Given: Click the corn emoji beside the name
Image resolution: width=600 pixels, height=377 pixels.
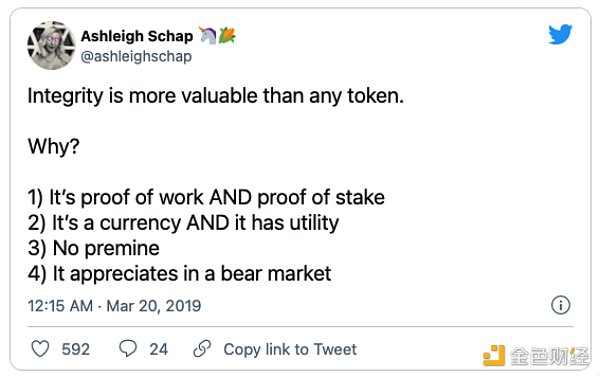Looking at the screenshot, I should pos(227,36).
